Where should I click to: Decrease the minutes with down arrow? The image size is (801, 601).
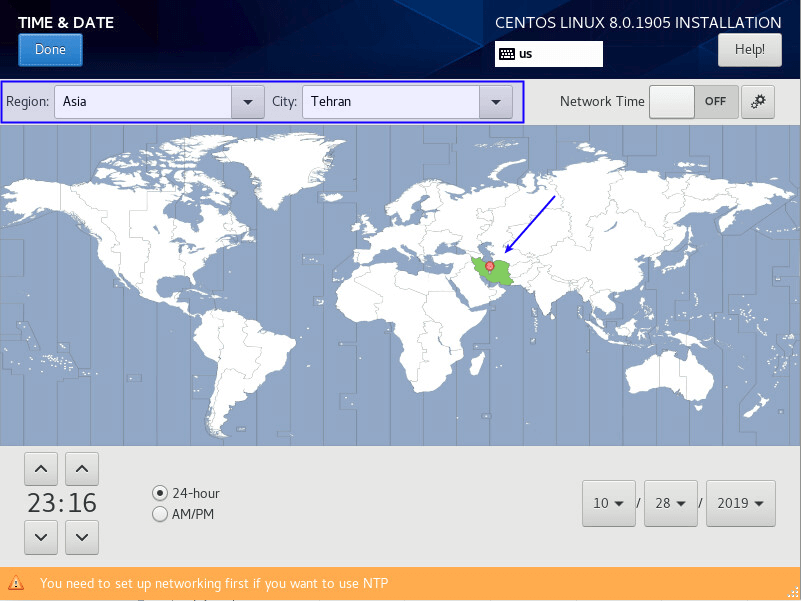(x=82, y=537)
